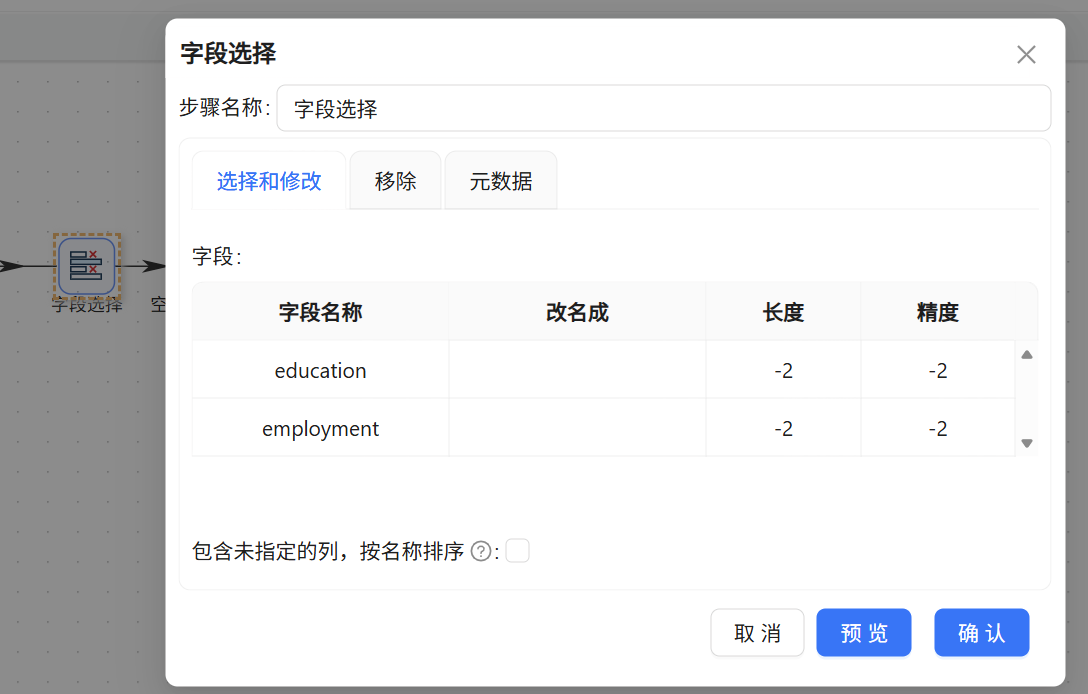
Task: Click the 精度 column header
Action: 938,312
